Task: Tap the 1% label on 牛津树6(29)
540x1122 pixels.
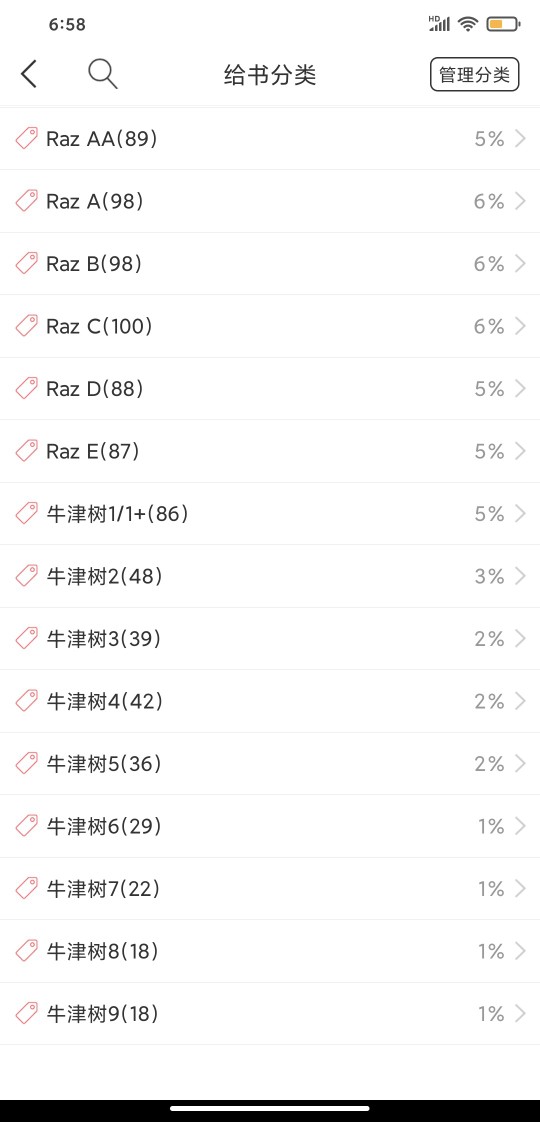Action: pos(491,826)
